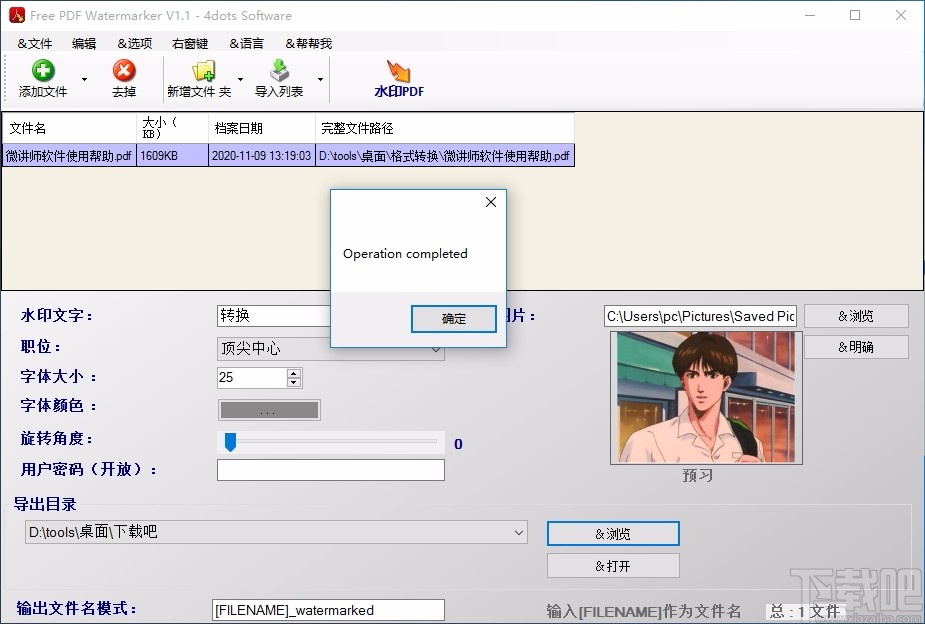Click the 1609KB size cell
The width and height of the screenshot is (925, 624).
coord(172,156)
